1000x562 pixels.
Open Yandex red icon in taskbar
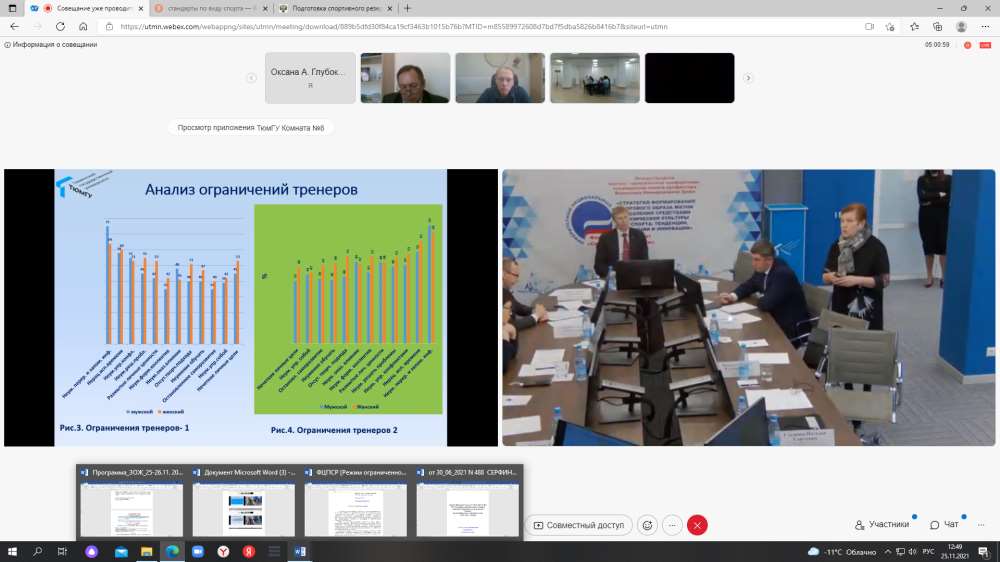point(249,552)
